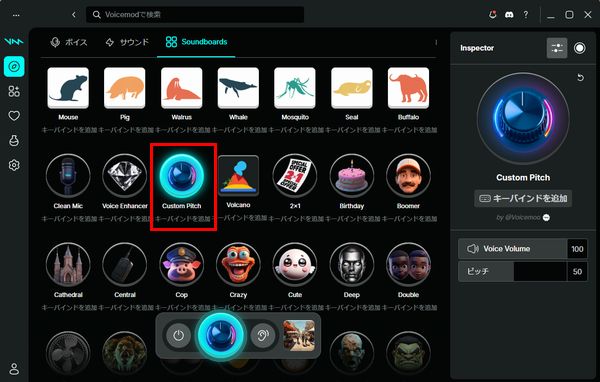Image resolution: width=600 pixels, height=382 pixels.
Task: Add keybind under the Mouse sound
Action: 69,130
